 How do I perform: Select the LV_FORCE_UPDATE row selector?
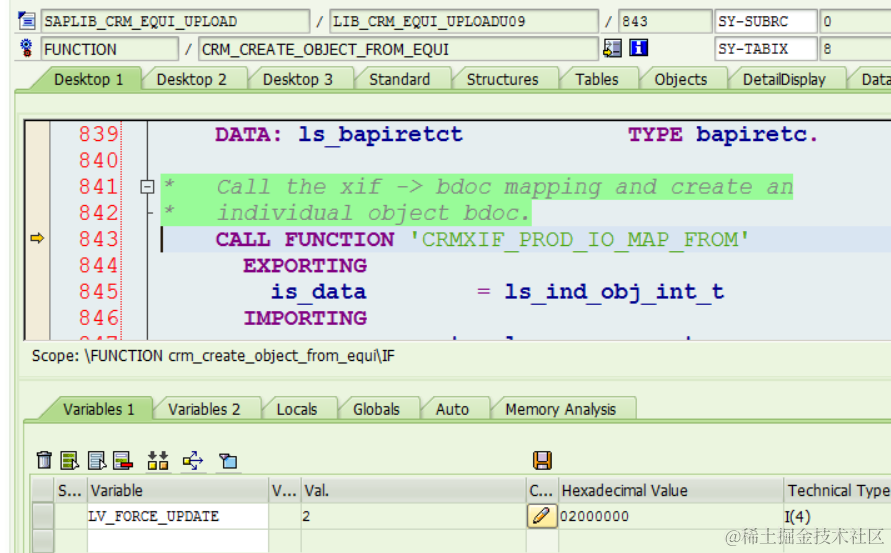(x=43, y=516)
